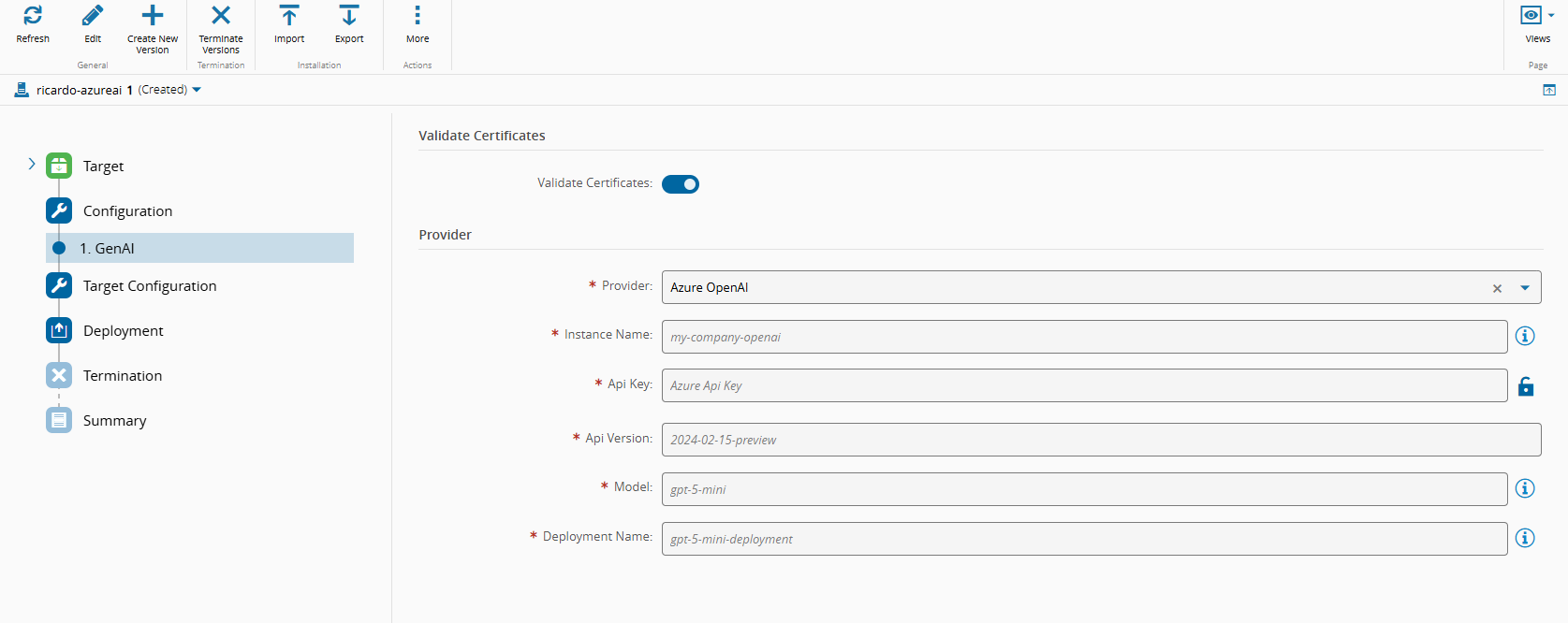1568x623 pixels.
Task: Clear the Azure OpenAI provider selection
Action: click(x=1497, y=288)
